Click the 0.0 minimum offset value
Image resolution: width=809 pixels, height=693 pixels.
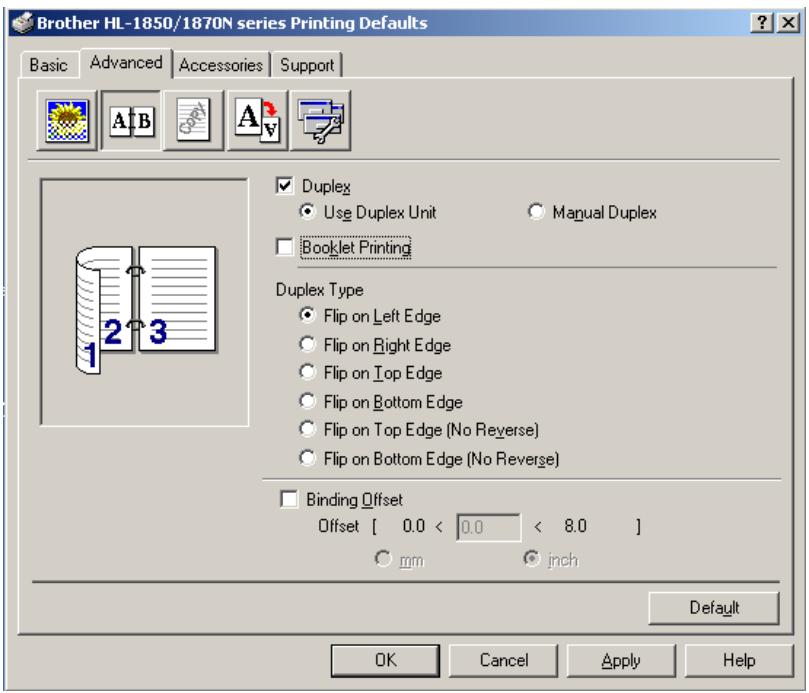click(414, 526)
